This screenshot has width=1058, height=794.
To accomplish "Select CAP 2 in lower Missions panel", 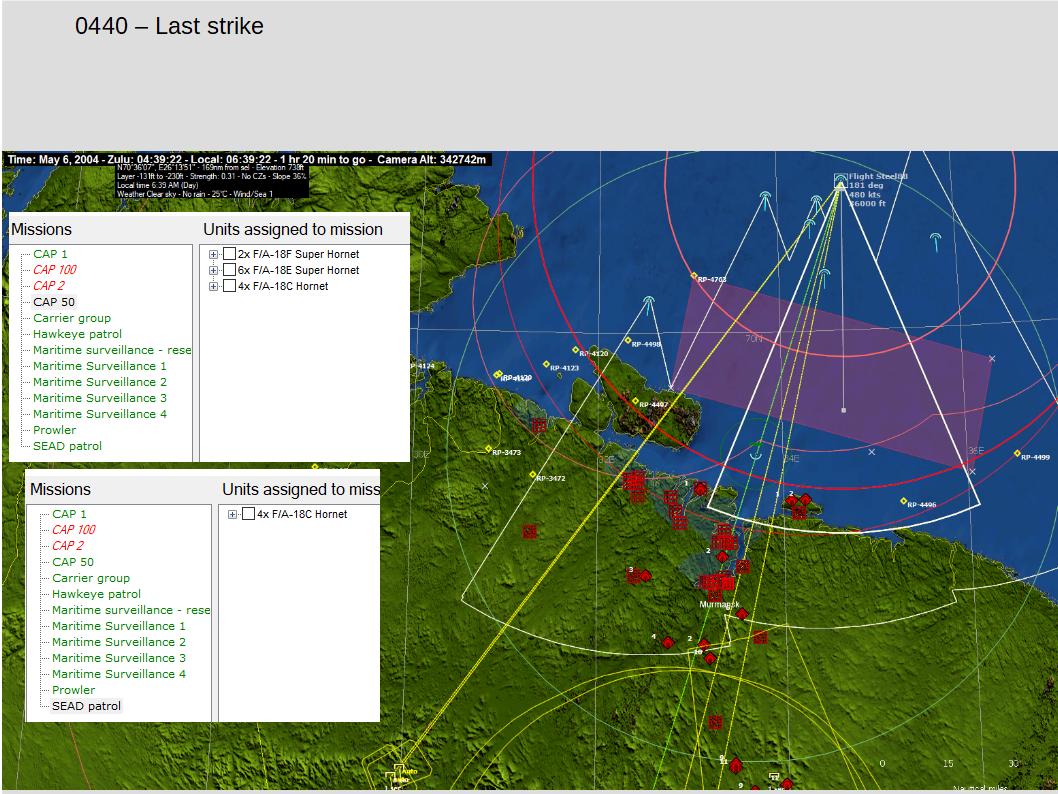I will [67, 546].
